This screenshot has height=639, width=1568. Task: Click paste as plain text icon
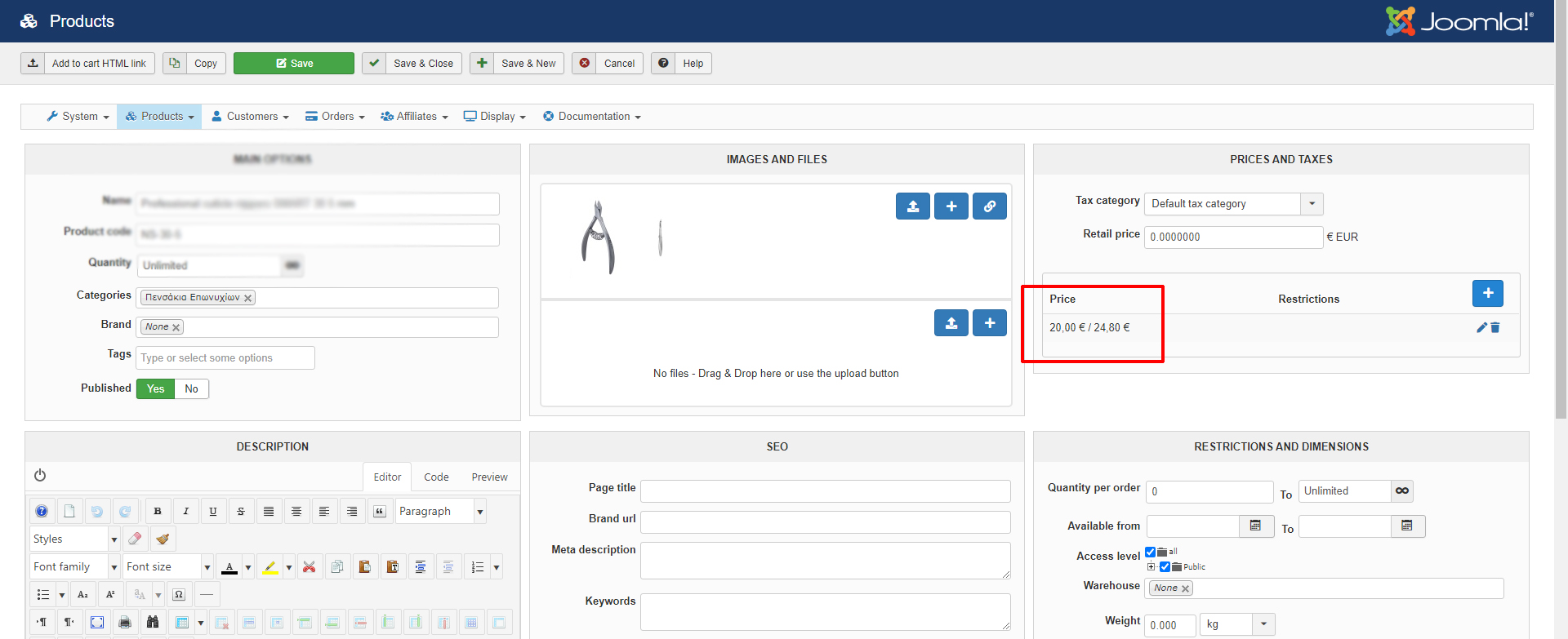coord(393,566)
